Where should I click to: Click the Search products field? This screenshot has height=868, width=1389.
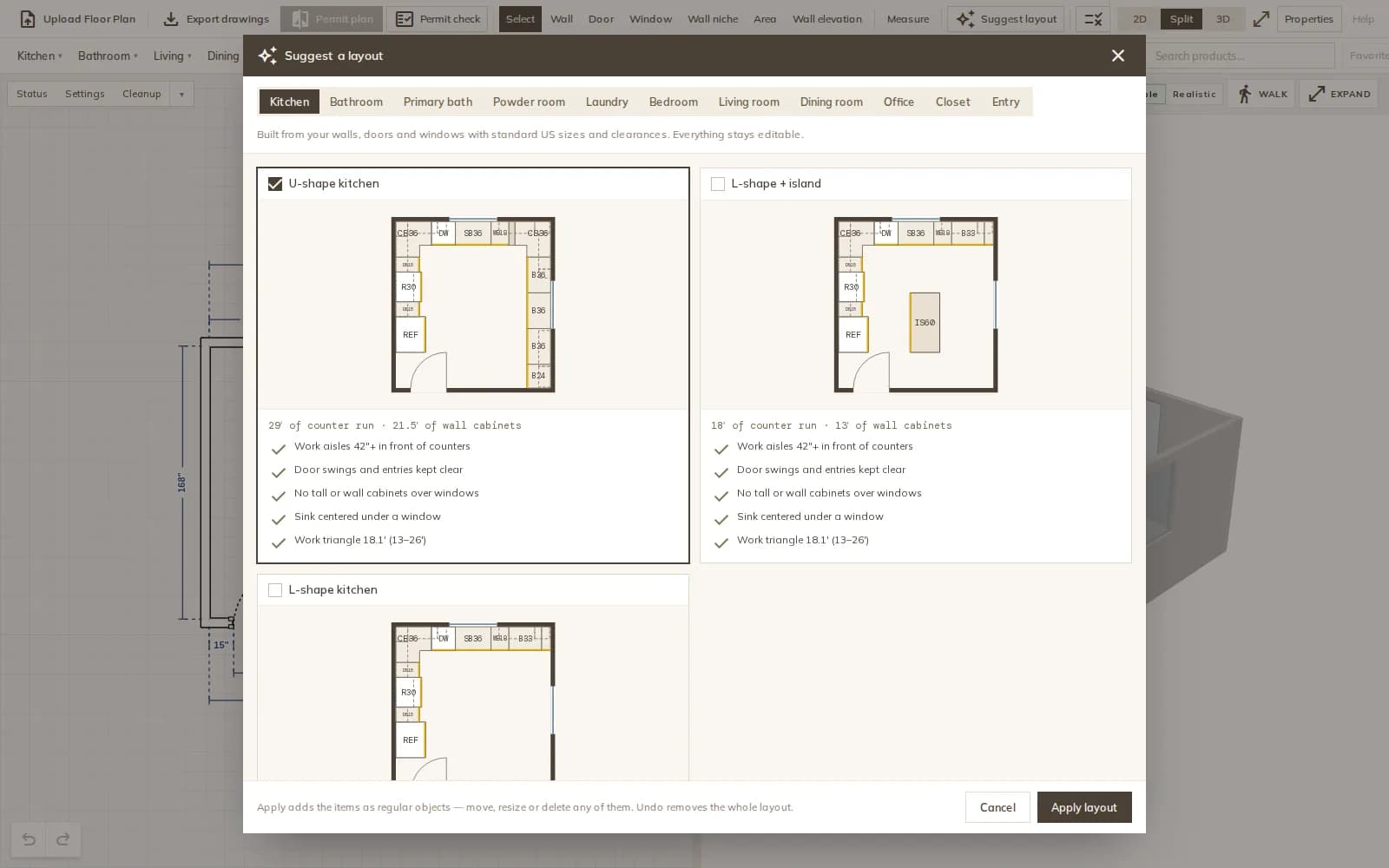[x=1241, y=56]
